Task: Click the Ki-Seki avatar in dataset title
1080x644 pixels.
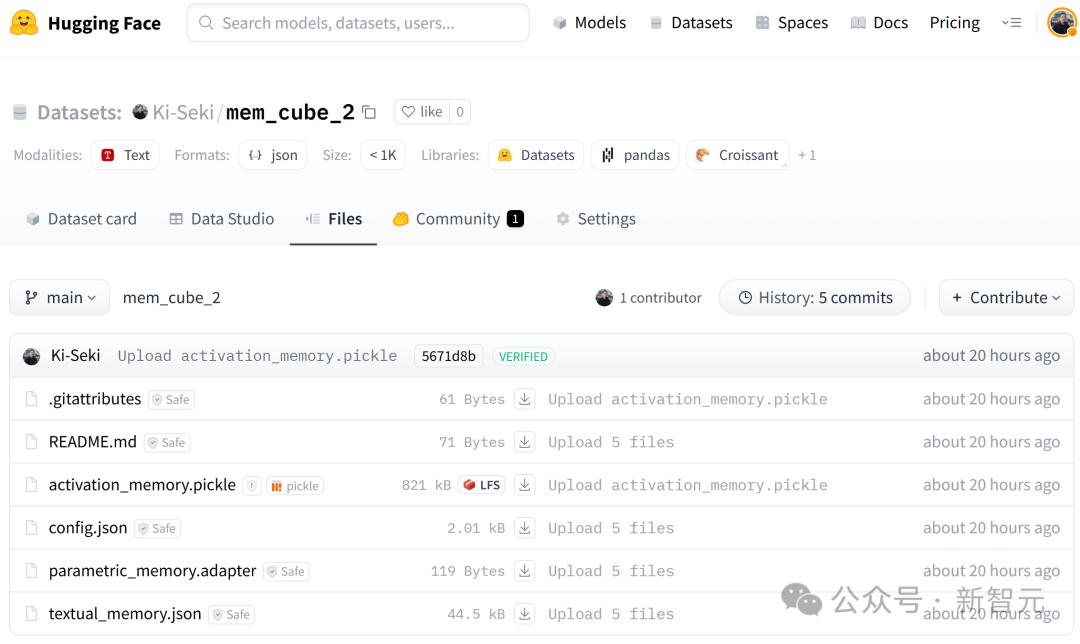Action: [140, 112]
